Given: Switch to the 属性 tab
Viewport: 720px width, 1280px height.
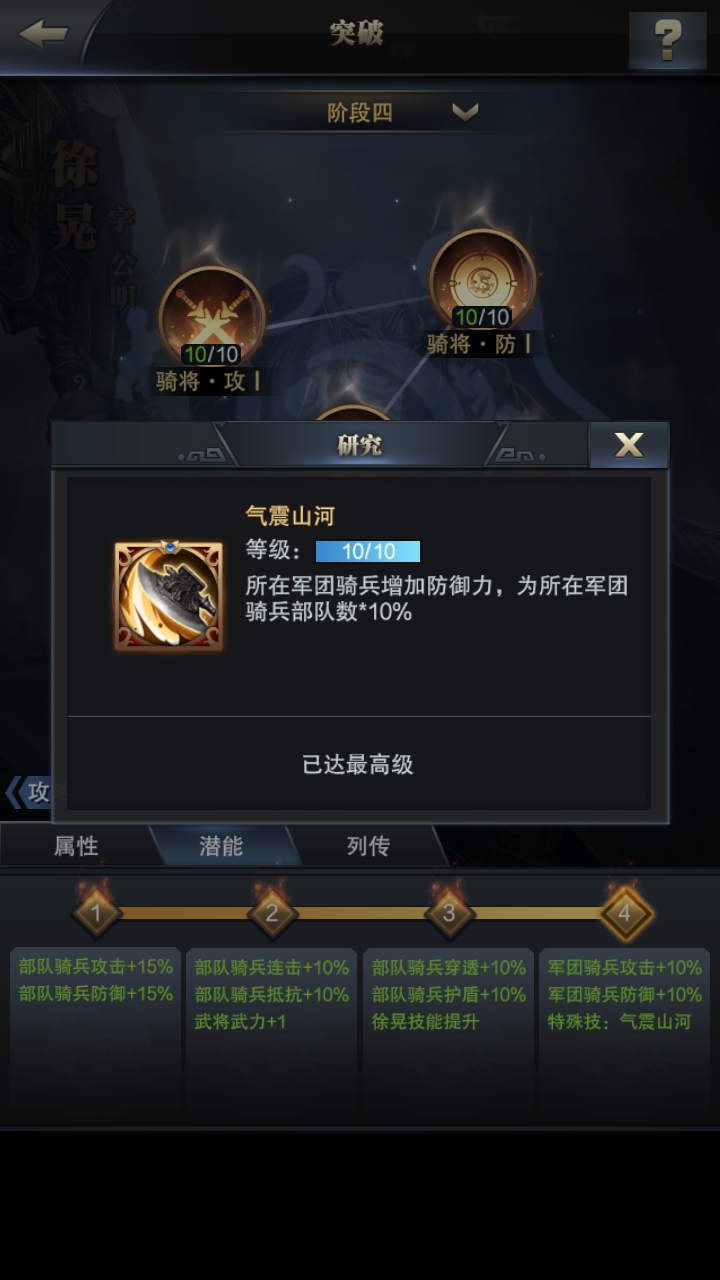Looking at the screenshot, I should point(76,846).
